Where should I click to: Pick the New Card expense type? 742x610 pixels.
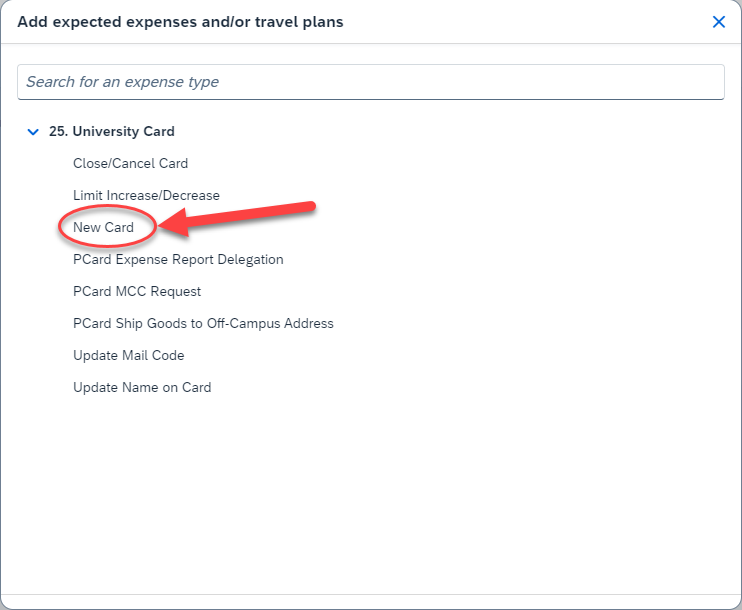tap(104, 227)
